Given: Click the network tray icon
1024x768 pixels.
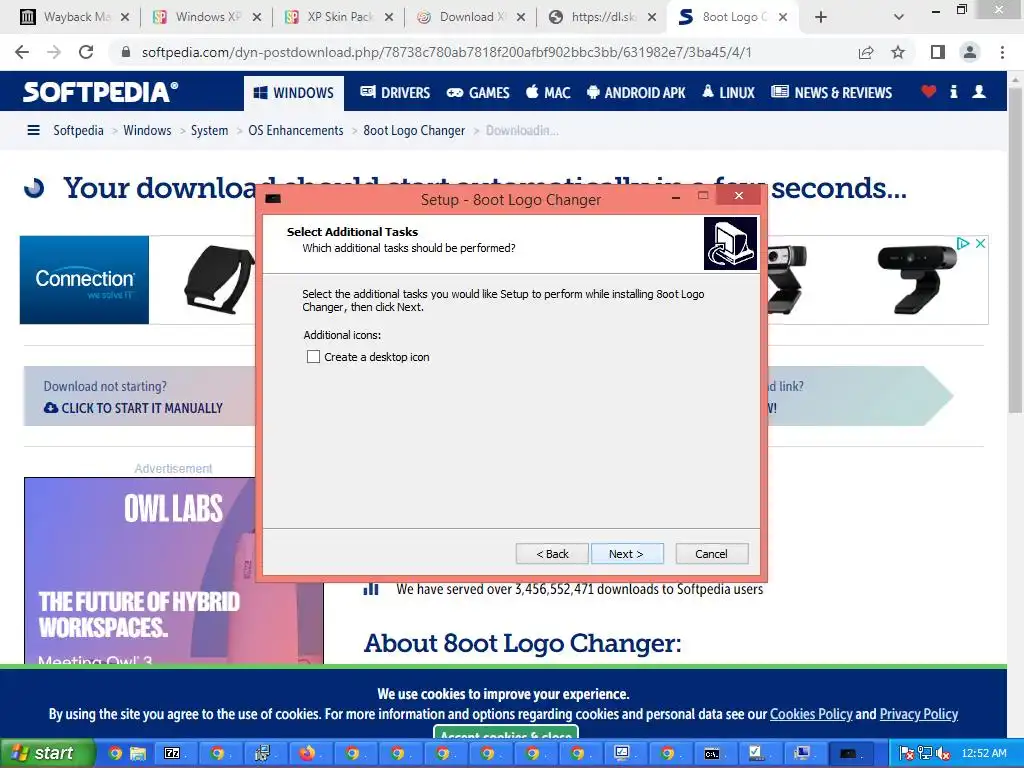Looking at the screenshot, I should tap(925, 754).
